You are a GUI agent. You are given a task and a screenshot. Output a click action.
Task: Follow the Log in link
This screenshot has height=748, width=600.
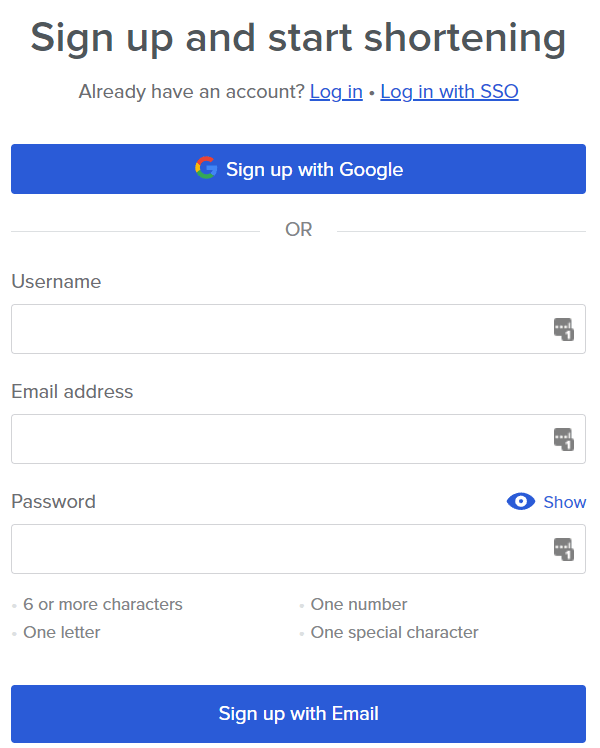pos(336,92)
